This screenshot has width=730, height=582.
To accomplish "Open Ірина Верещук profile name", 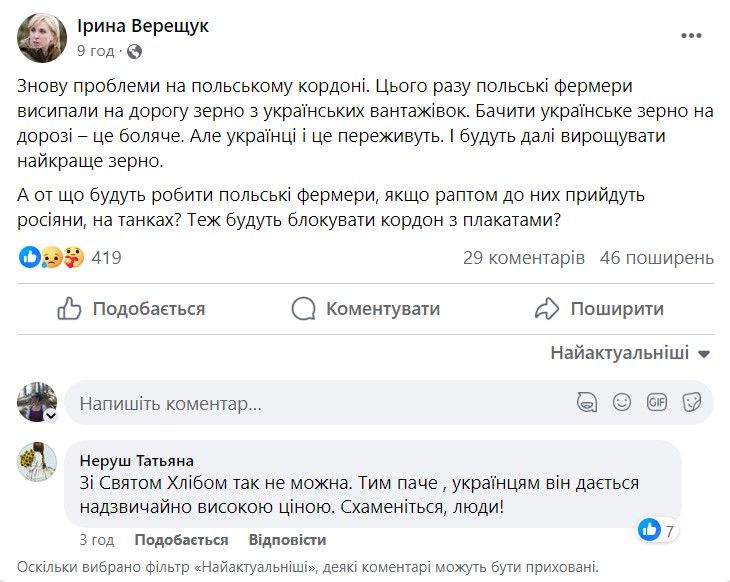I will point(143,26).
